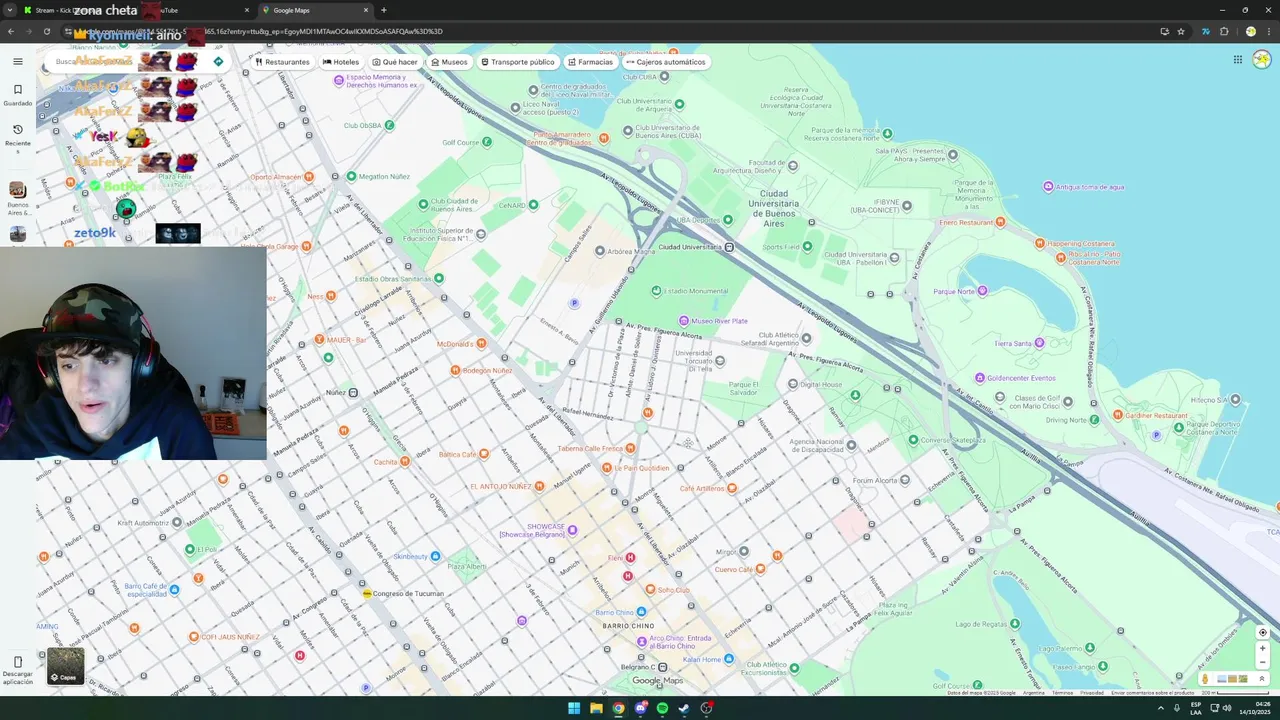Switch to the Google Maps browser tab
Screen dimensions: 1280x720
(315, 10)
